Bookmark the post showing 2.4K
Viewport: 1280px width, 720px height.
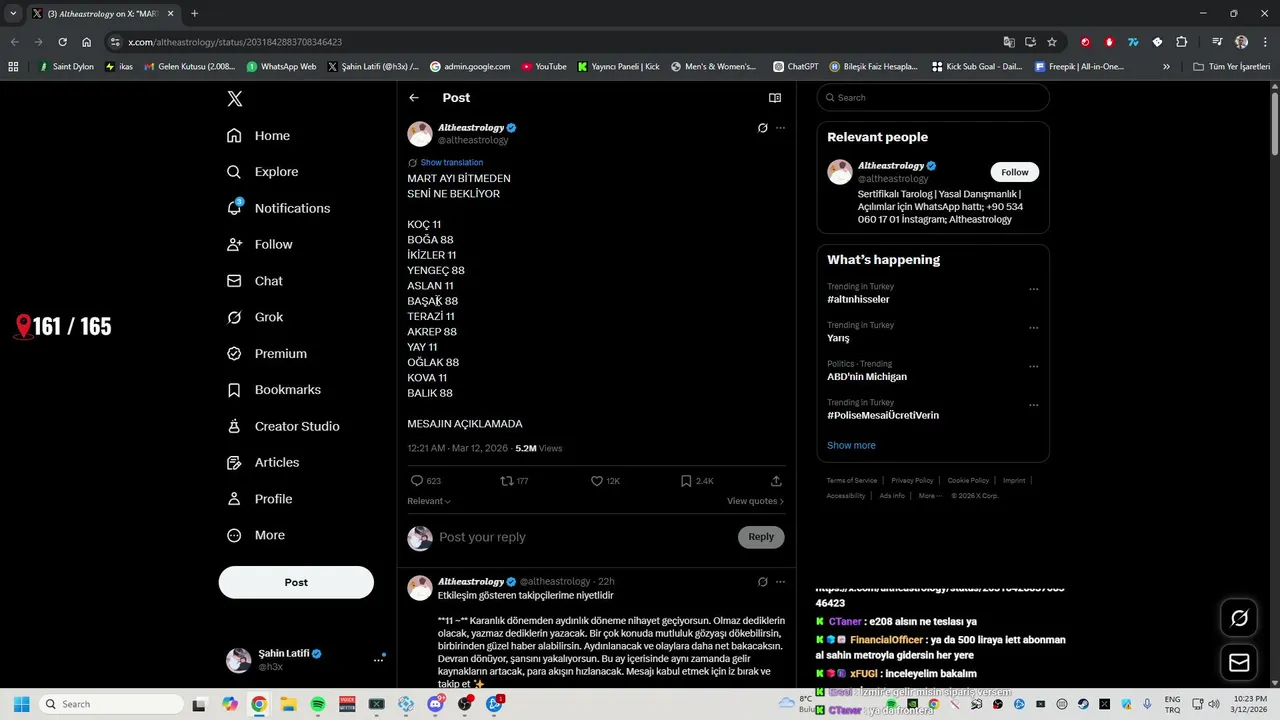(686, 481)
